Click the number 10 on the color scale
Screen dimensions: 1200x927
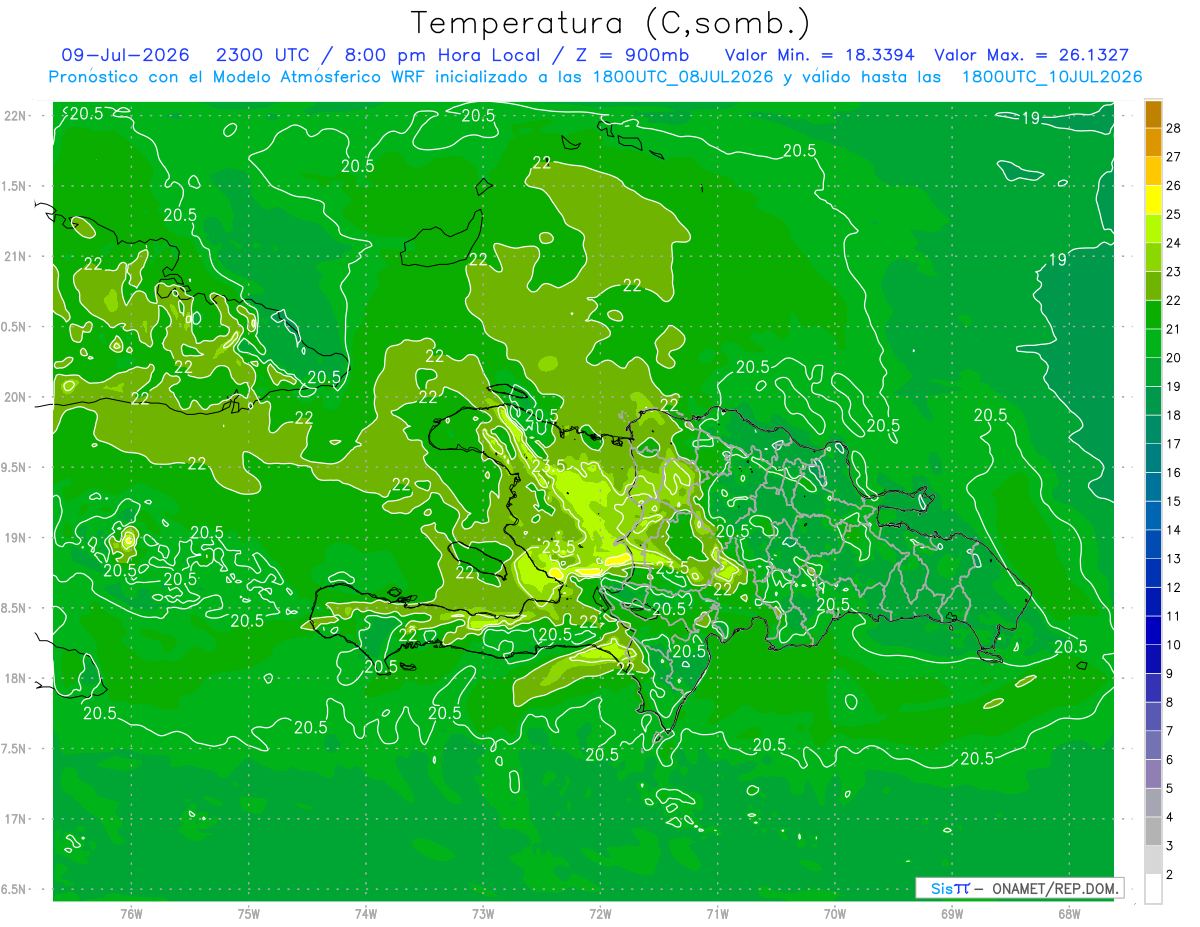1174,645
